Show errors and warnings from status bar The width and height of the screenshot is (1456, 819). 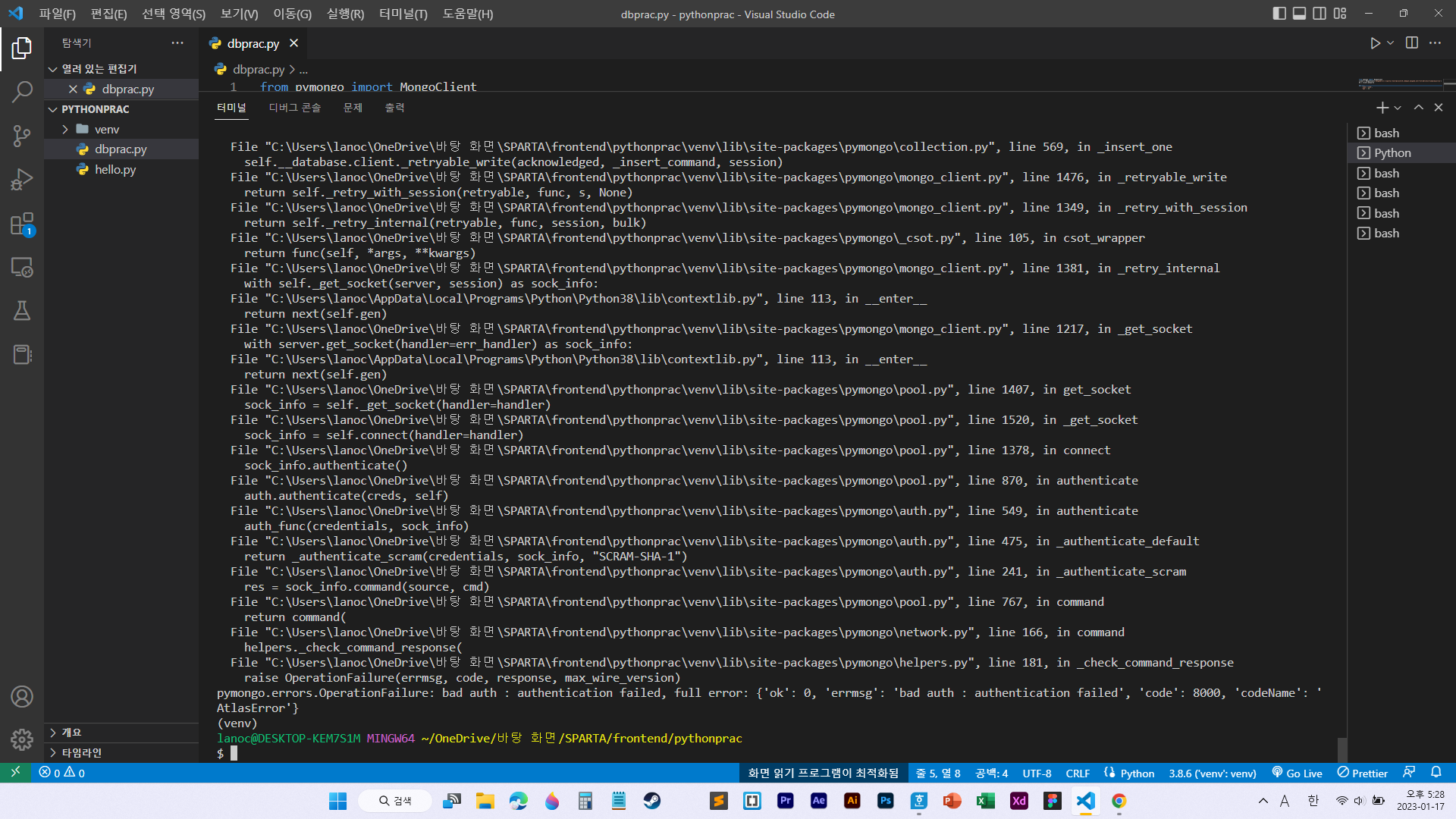click(x=62, y=773)
